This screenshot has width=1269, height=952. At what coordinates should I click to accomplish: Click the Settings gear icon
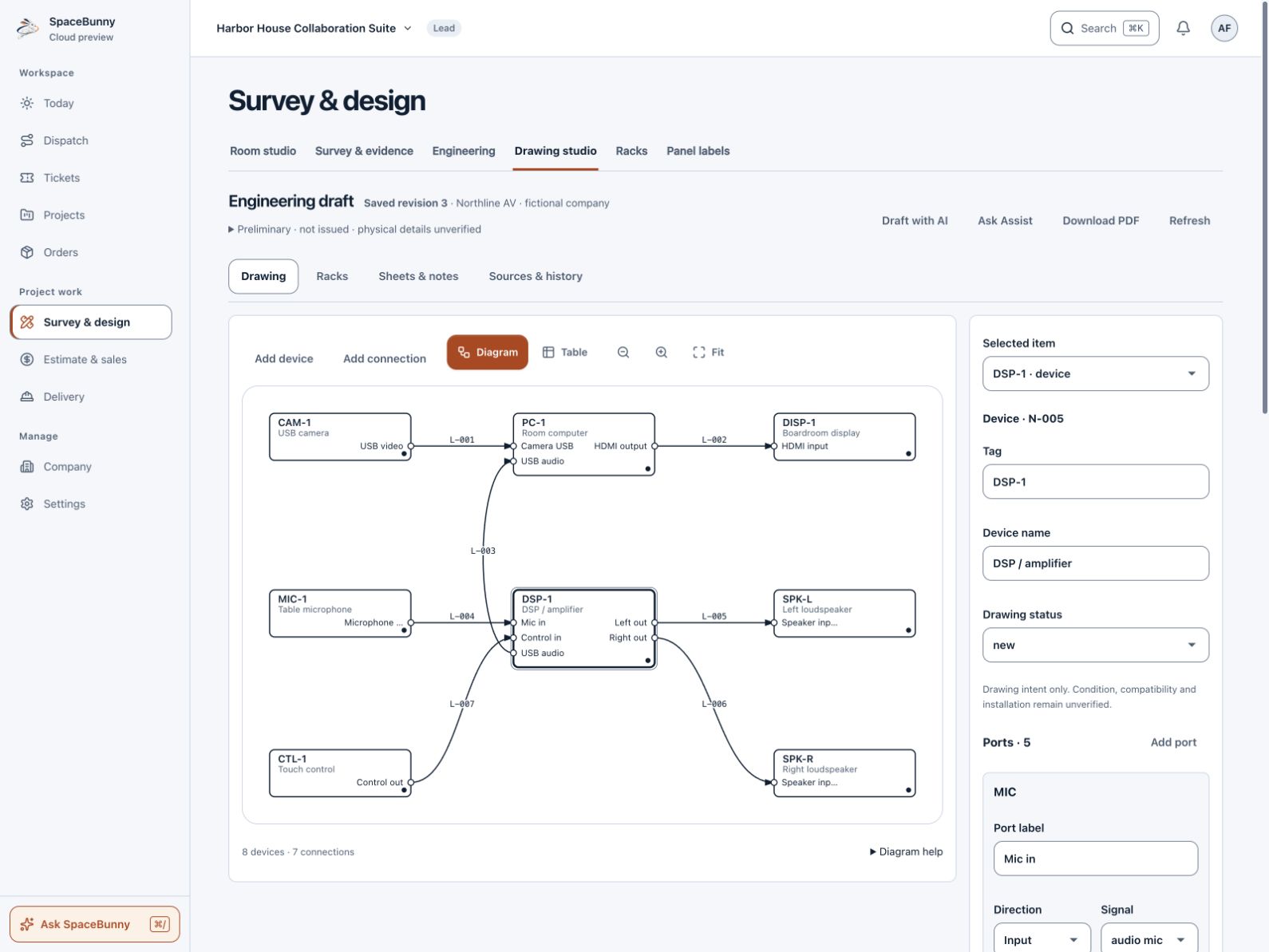click(x=27, y=504)
